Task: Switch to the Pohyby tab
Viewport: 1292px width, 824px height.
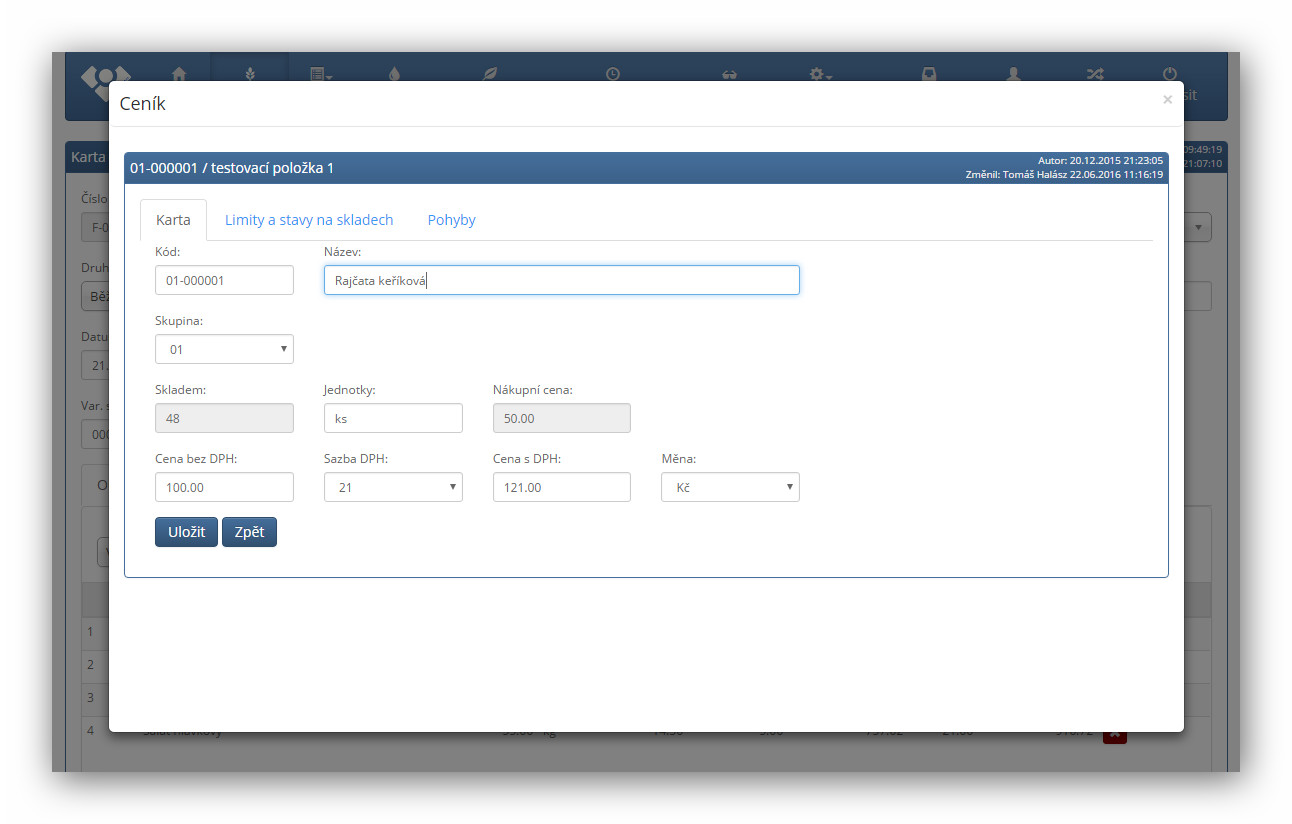Action: (x=451, y=220)
